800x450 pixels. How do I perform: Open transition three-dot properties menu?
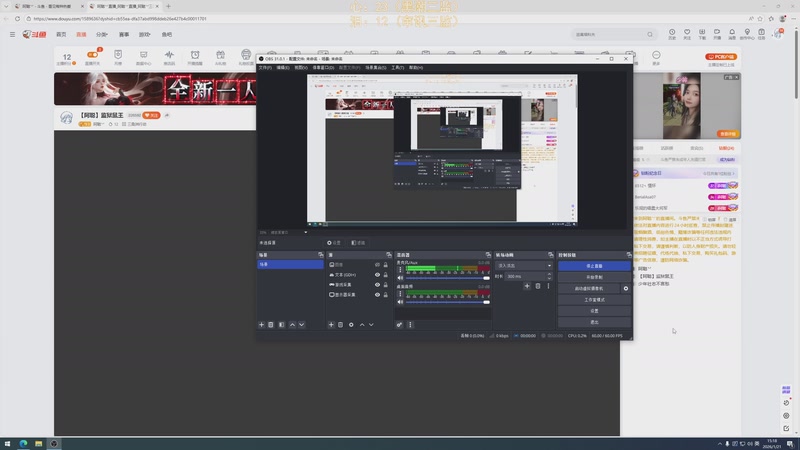(548, 286)
